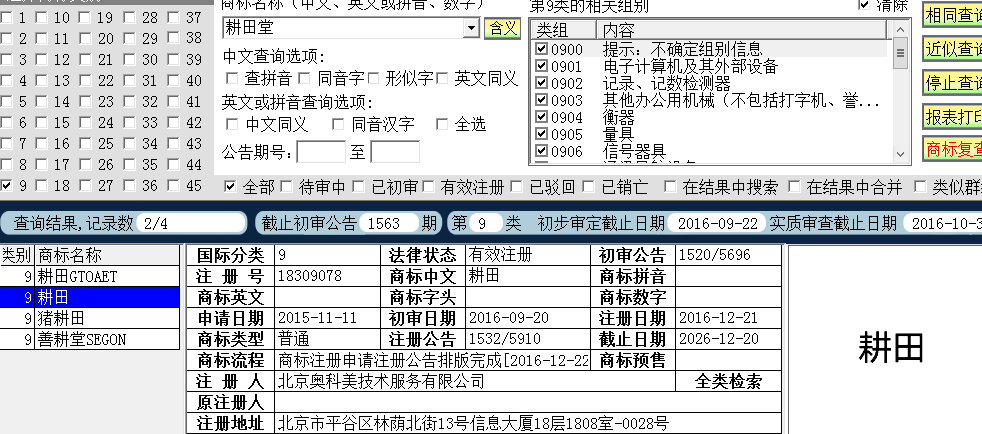Click the 内容 column header
This screenshot has width=982, height=434.
pyautogui.click(x=742, y=29)
